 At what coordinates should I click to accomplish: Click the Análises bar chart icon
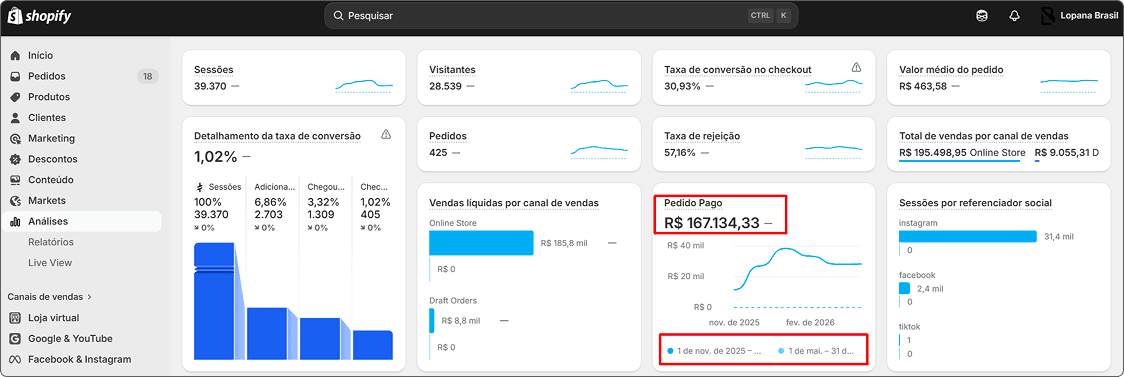tap(15, 221)
